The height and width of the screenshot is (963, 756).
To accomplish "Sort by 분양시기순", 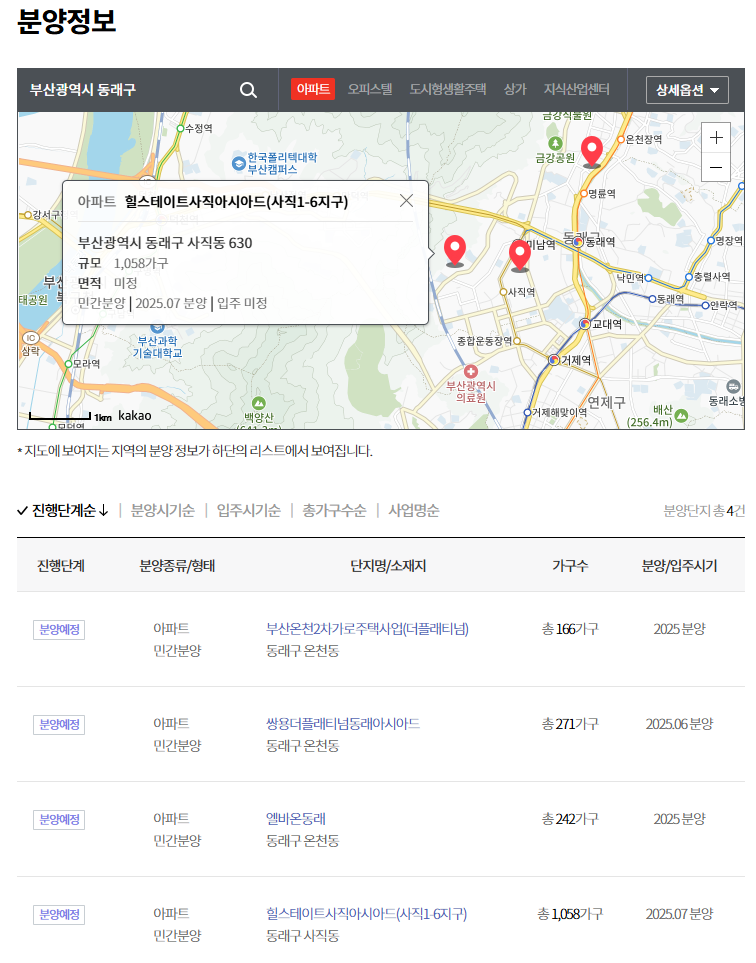I will click(163, 510).
